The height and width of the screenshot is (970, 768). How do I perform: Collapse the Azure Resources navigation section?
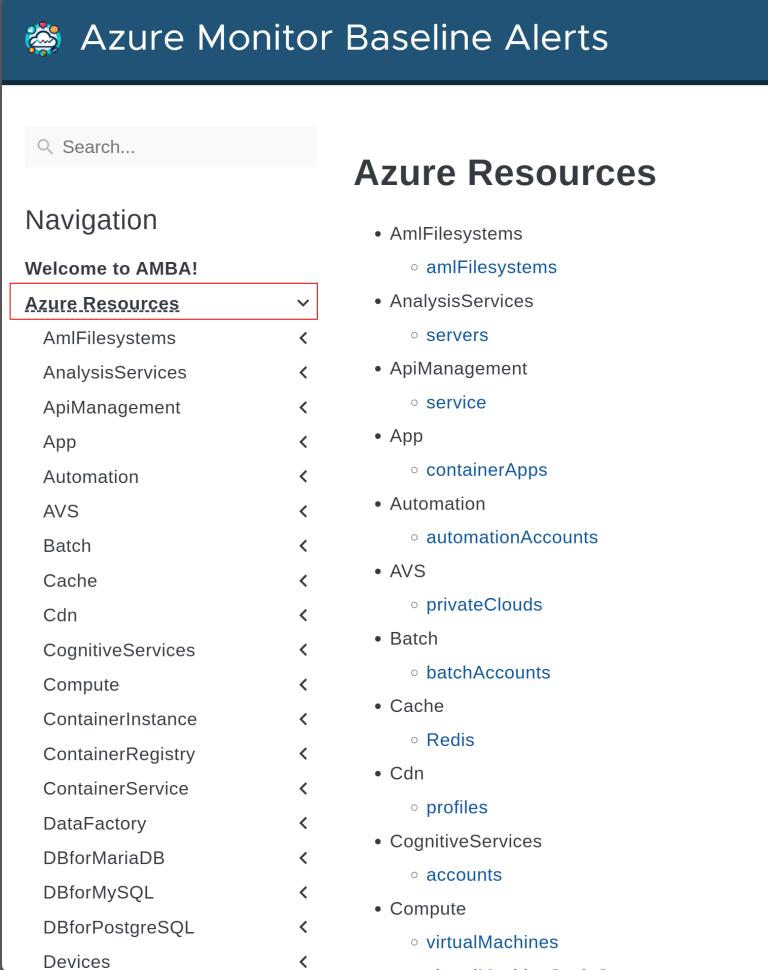pyautogui.click(x=303, y=302)
